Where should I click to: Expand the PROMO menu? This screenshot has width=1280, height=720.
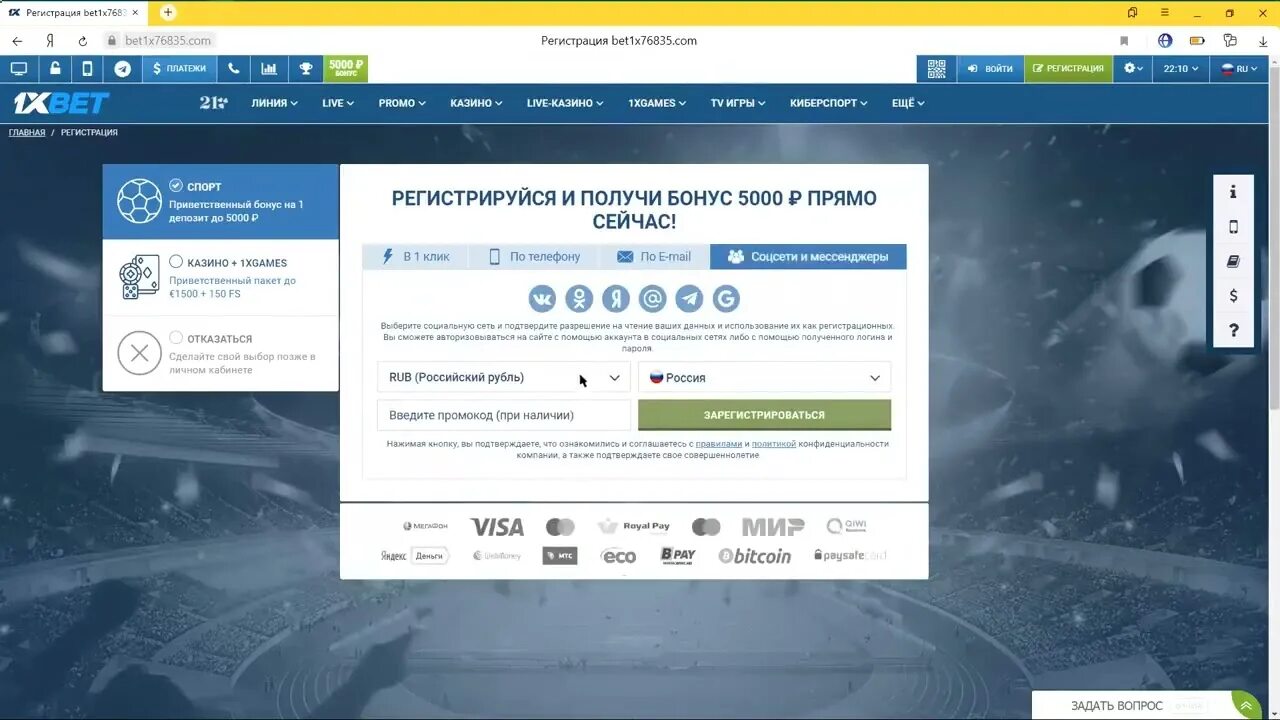tap(402, 103)
